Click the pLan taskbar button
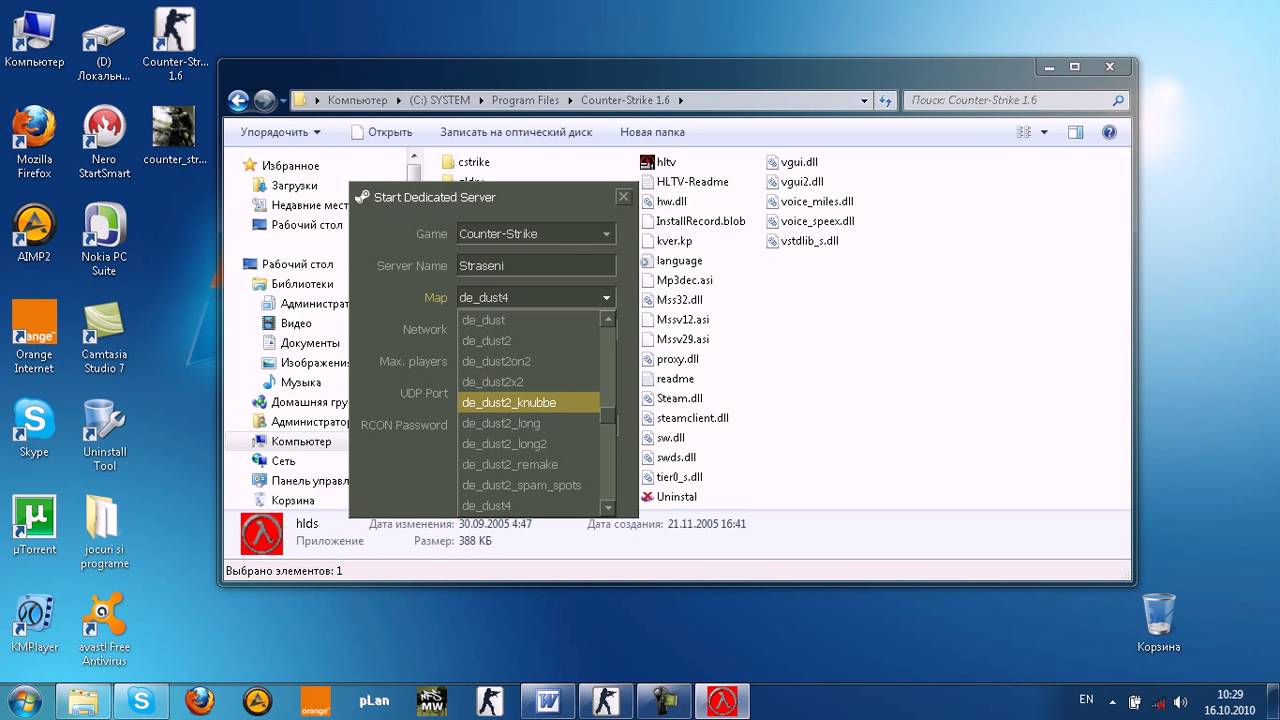 [374, 701]
